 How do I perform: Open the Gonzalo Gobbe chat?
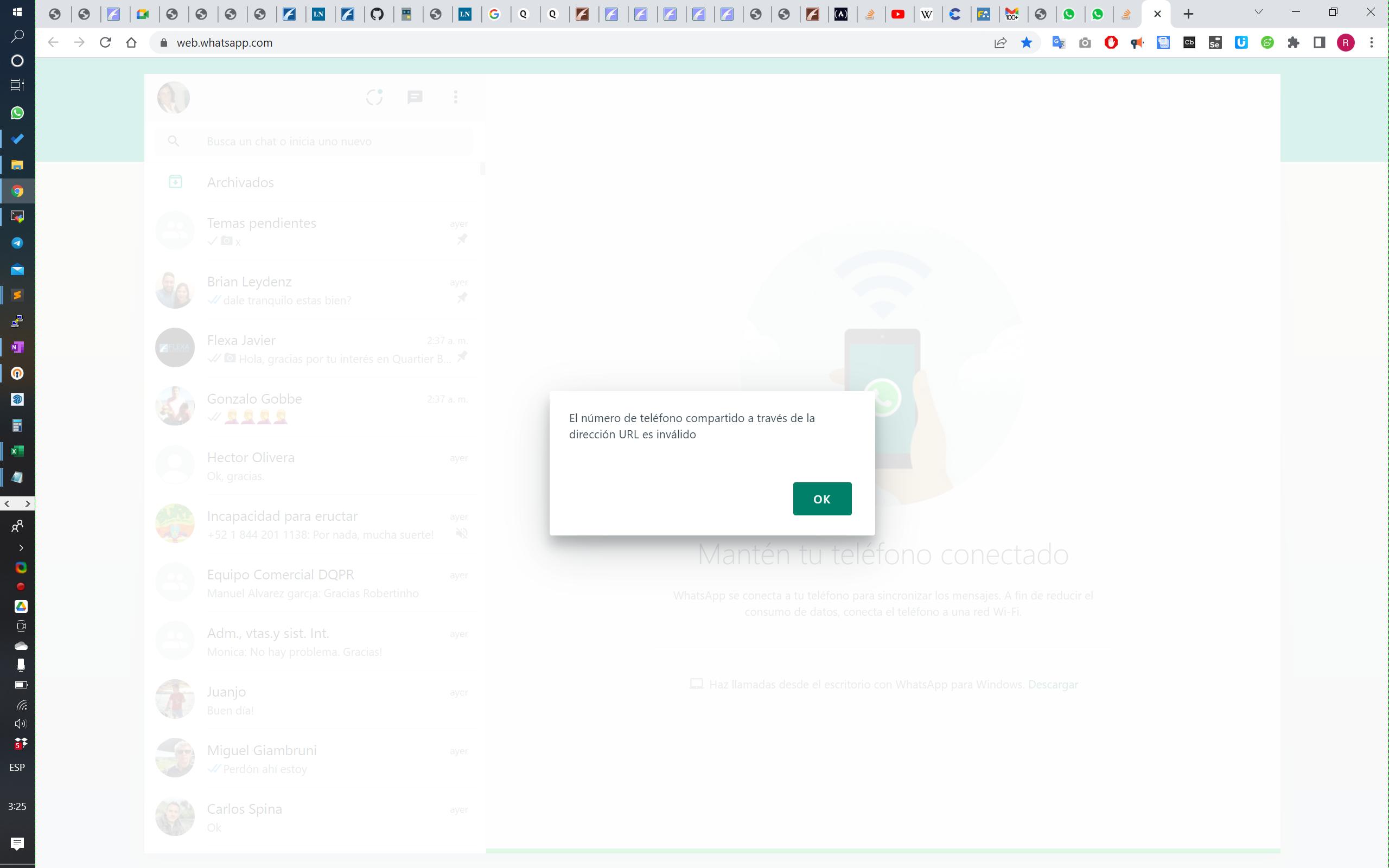click(314, 407)
